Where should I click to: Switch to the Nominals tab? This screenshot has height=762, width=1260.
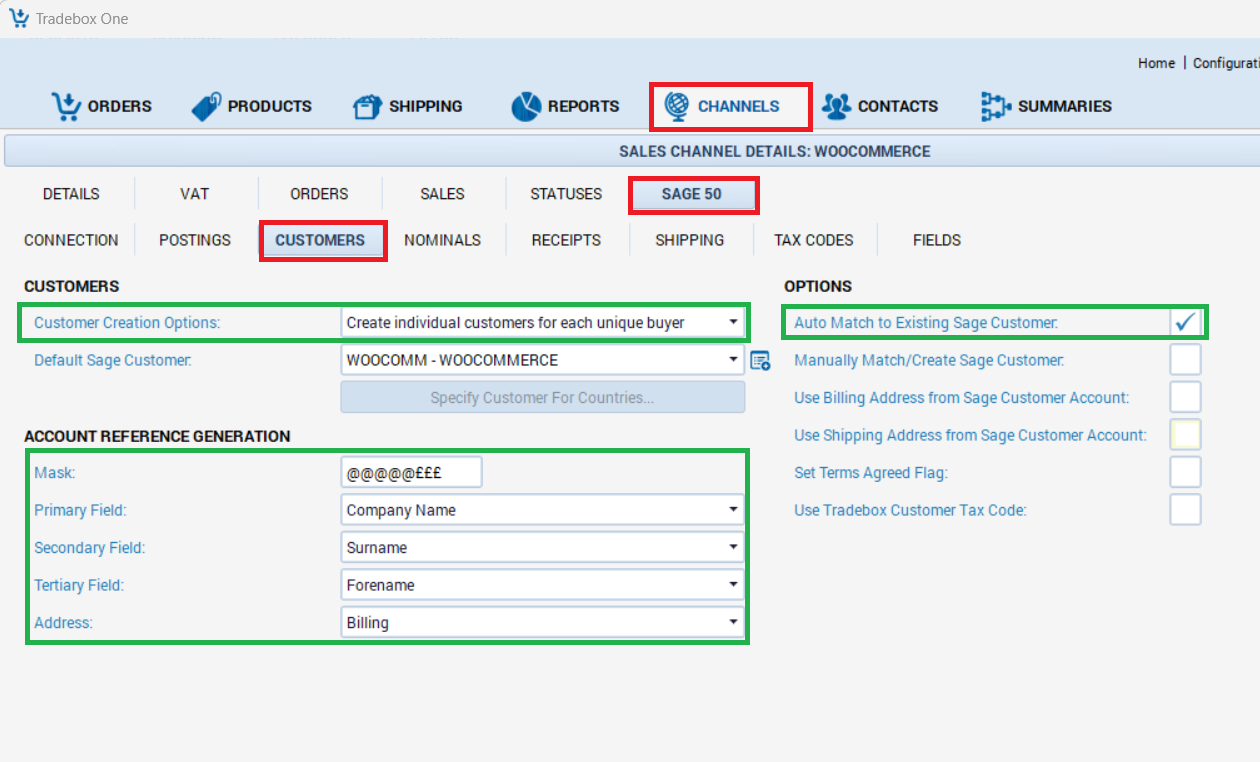click(442, 240)
